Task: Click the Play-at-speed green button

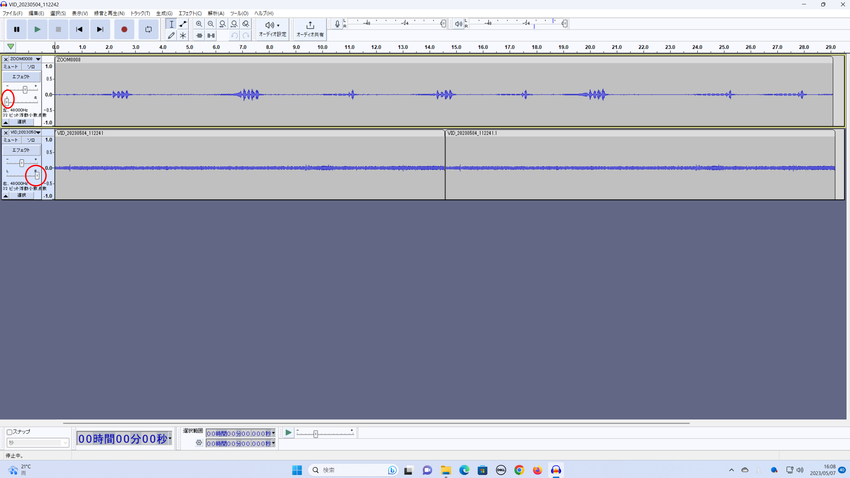Action: tap(288, 432)
